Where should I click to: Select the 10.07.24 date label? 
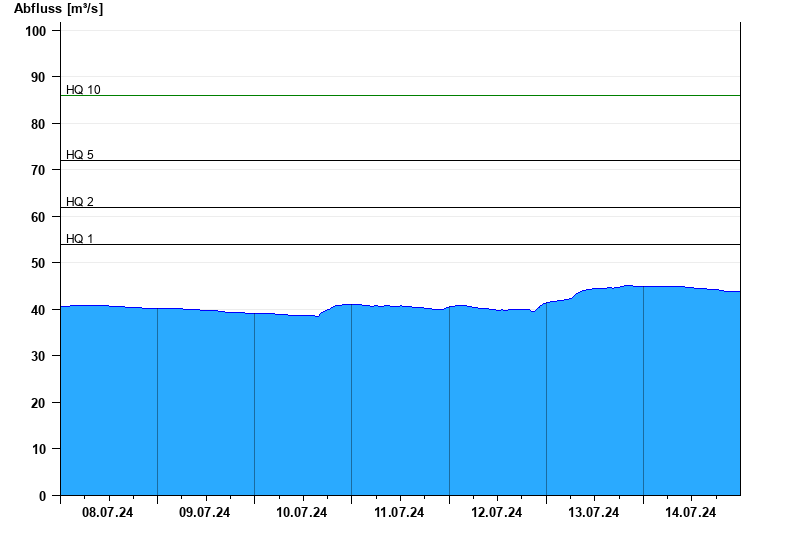(302, 513)
